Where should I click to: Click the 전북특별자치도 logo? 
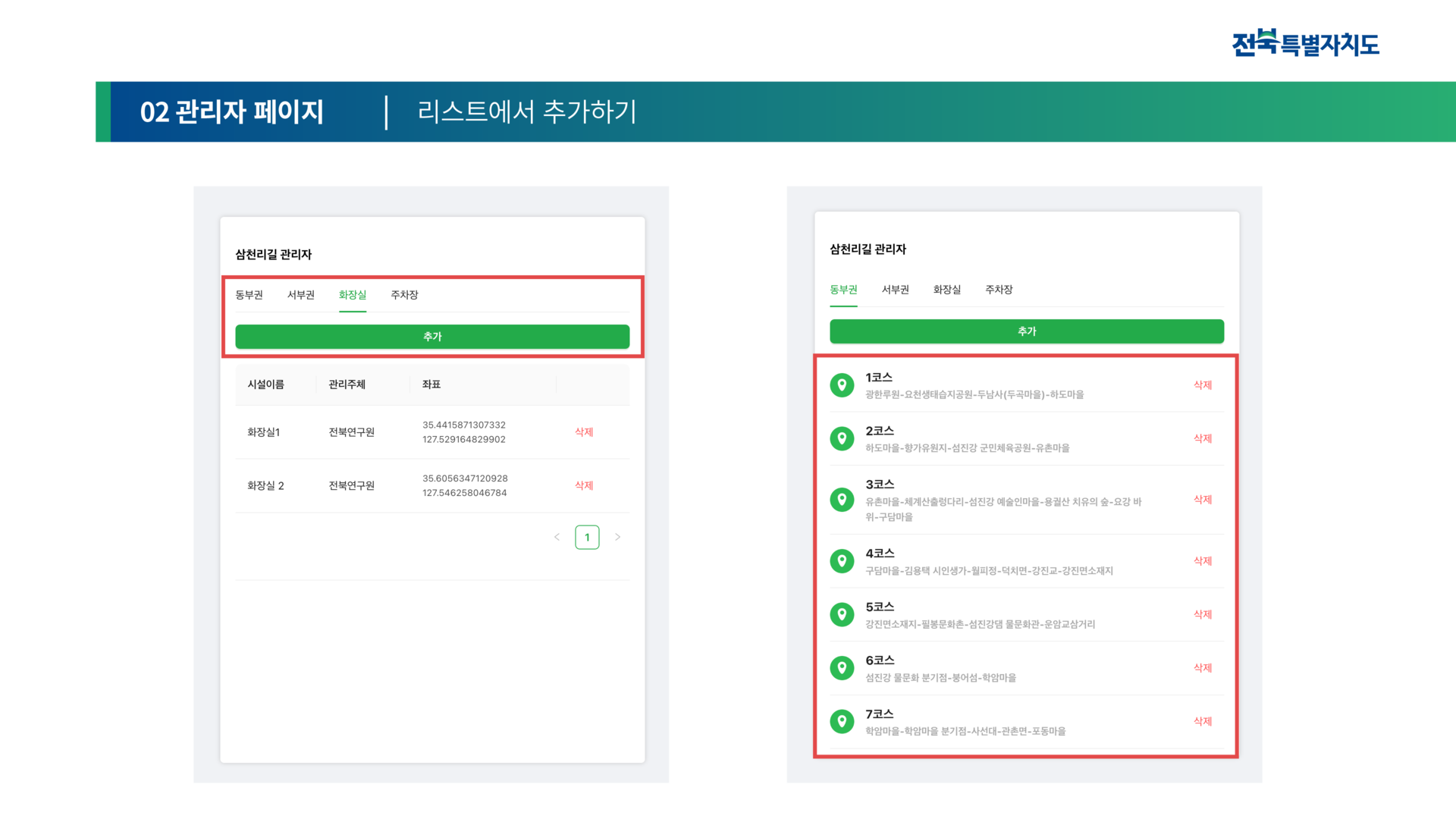tap(1305, 43)
